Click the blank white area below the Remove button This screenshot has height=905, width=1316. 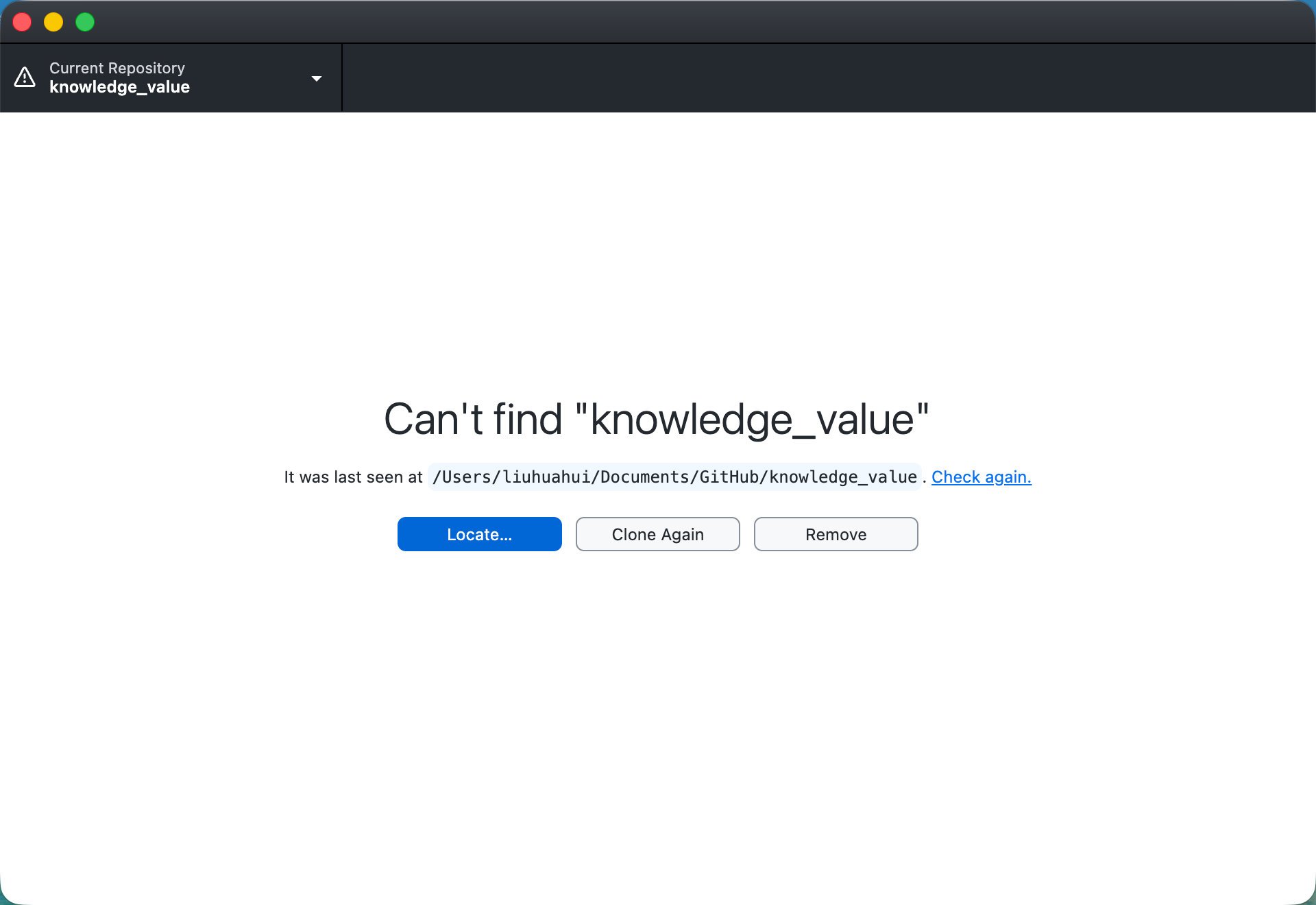click(x=836, y=686)
